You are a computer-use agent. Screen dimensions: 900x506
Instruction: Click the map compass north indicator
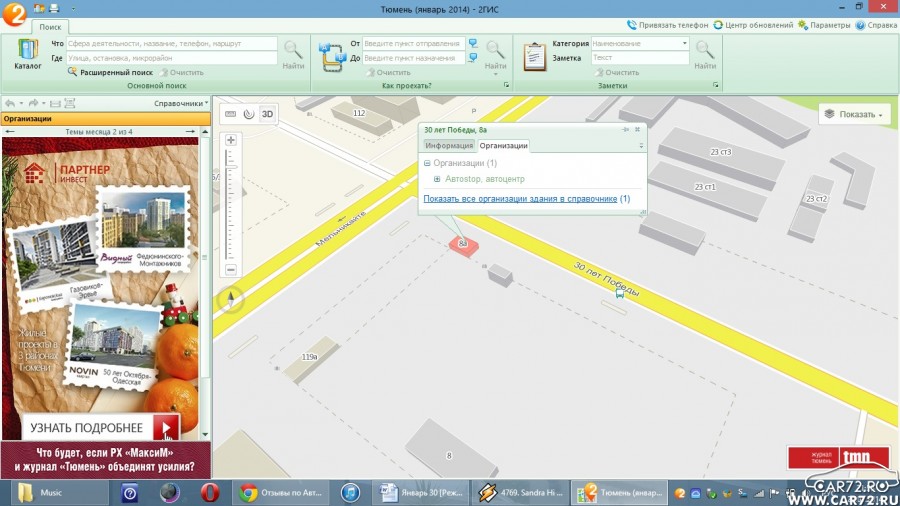tap(231, 299)
